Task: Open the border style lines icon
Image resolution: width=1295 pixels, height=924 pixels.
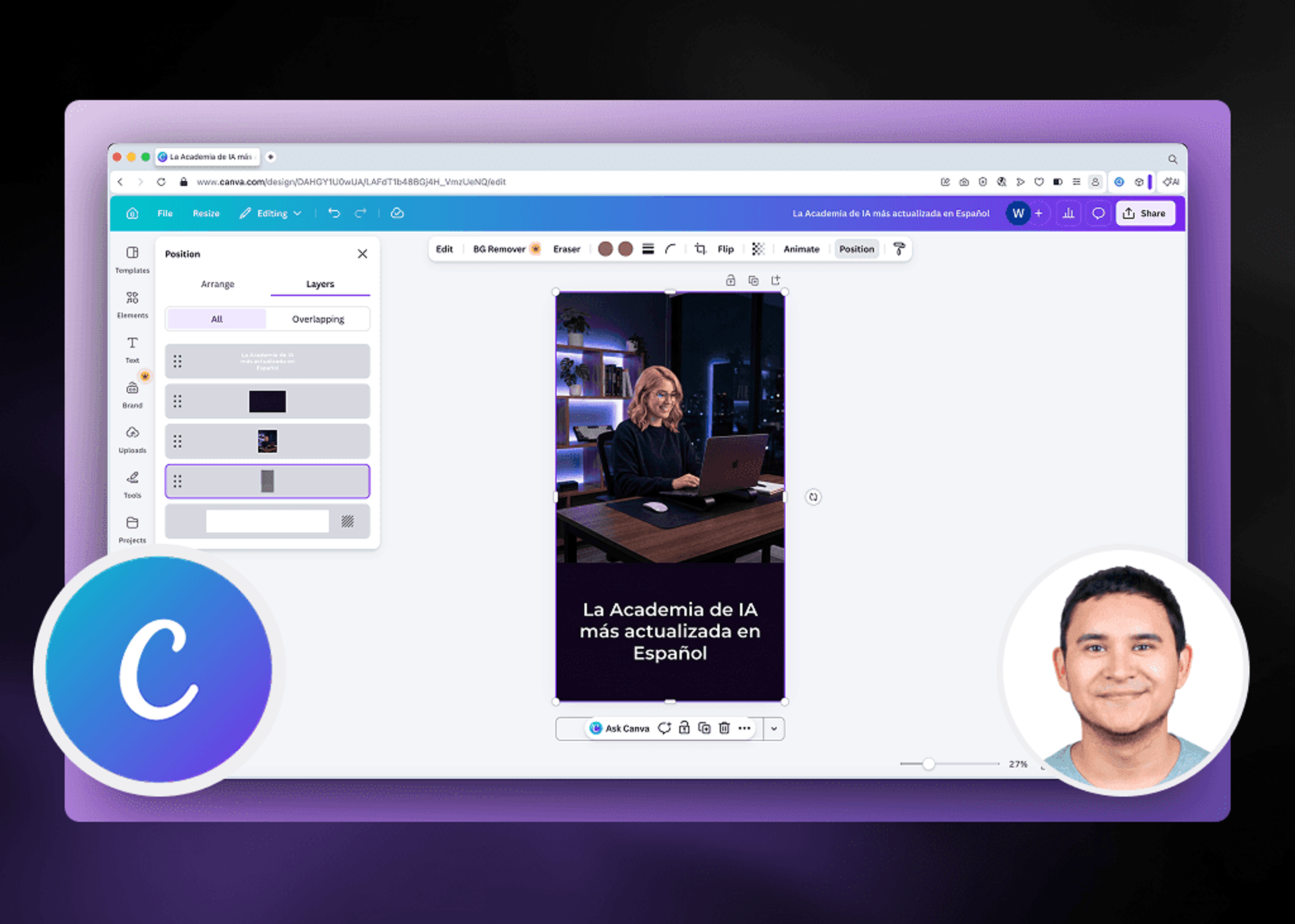Action: [648, 249]
